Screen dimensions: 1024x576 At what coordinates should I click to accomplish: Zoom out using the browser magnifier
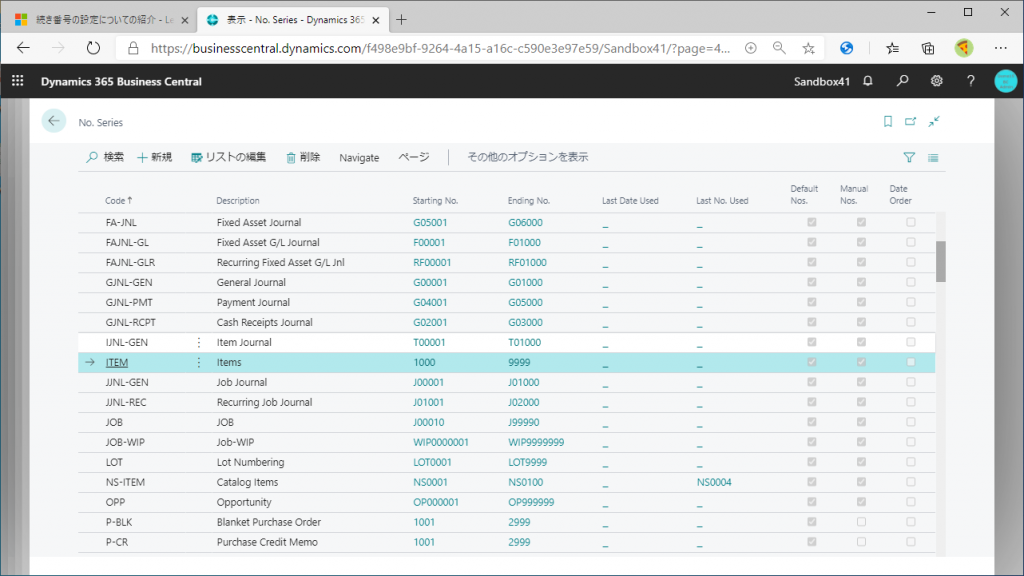[779, 48]
